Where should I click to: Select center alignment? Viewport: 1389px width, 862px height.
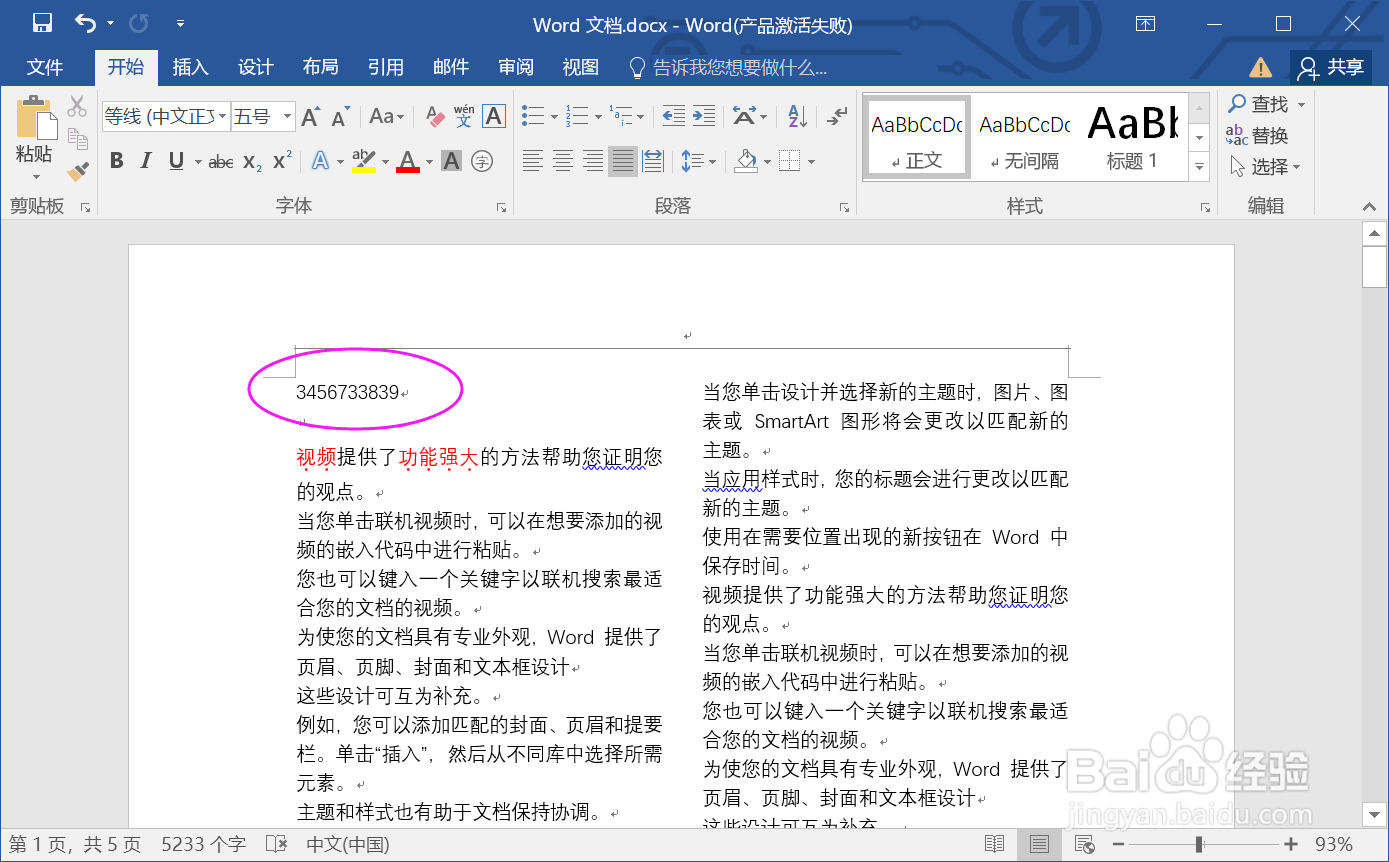562,160
